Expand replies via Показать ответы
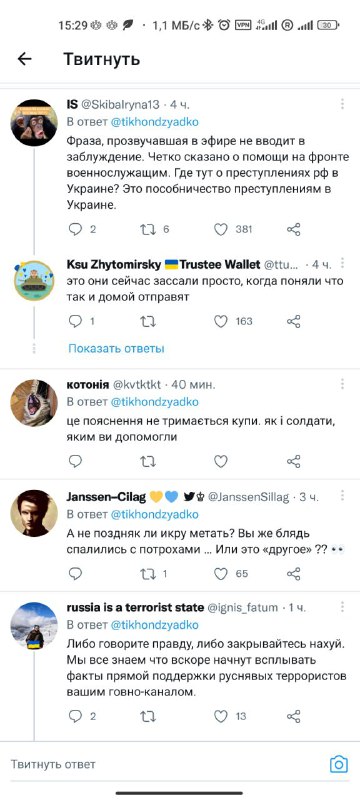360x800 pixels. point(116,349)
